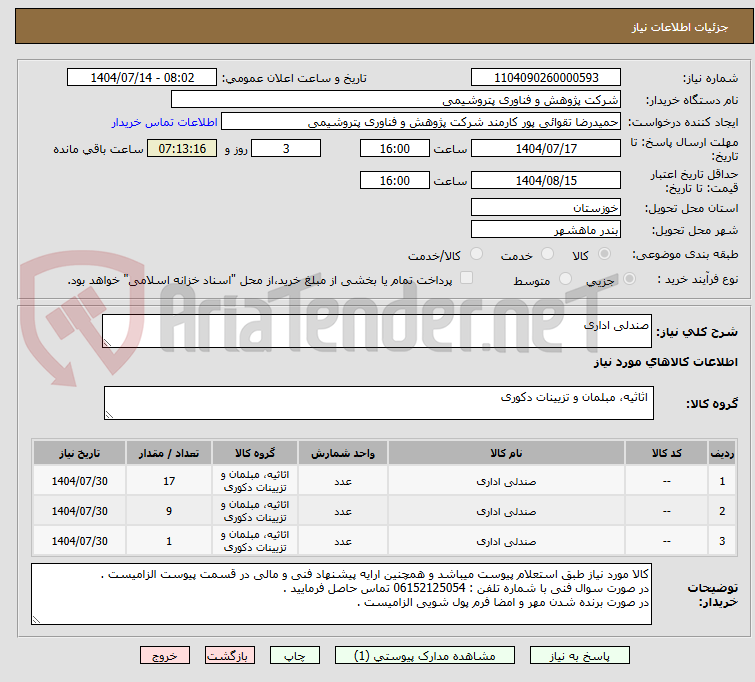Image resolution: width=755 pixels, height=682 pixels.
Task: Click the واحد شمارش column header
Action: pyautogui.click(x=343, y=453)
